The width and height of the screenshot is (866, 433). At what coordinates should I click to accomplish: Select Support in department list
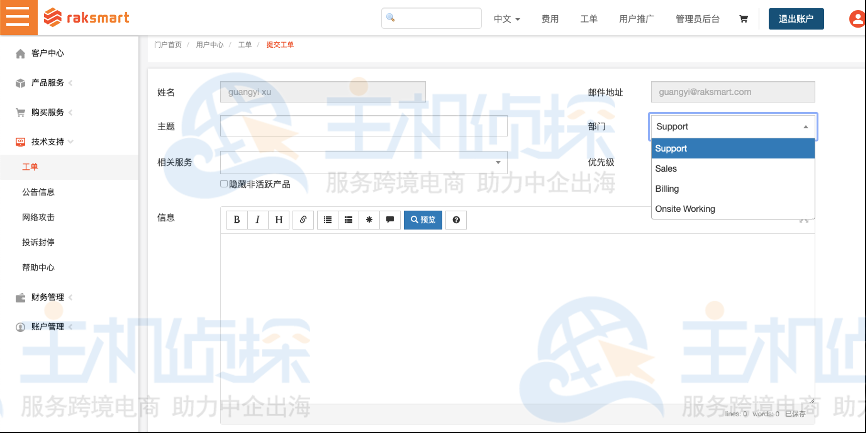click(x=733, y=149)
